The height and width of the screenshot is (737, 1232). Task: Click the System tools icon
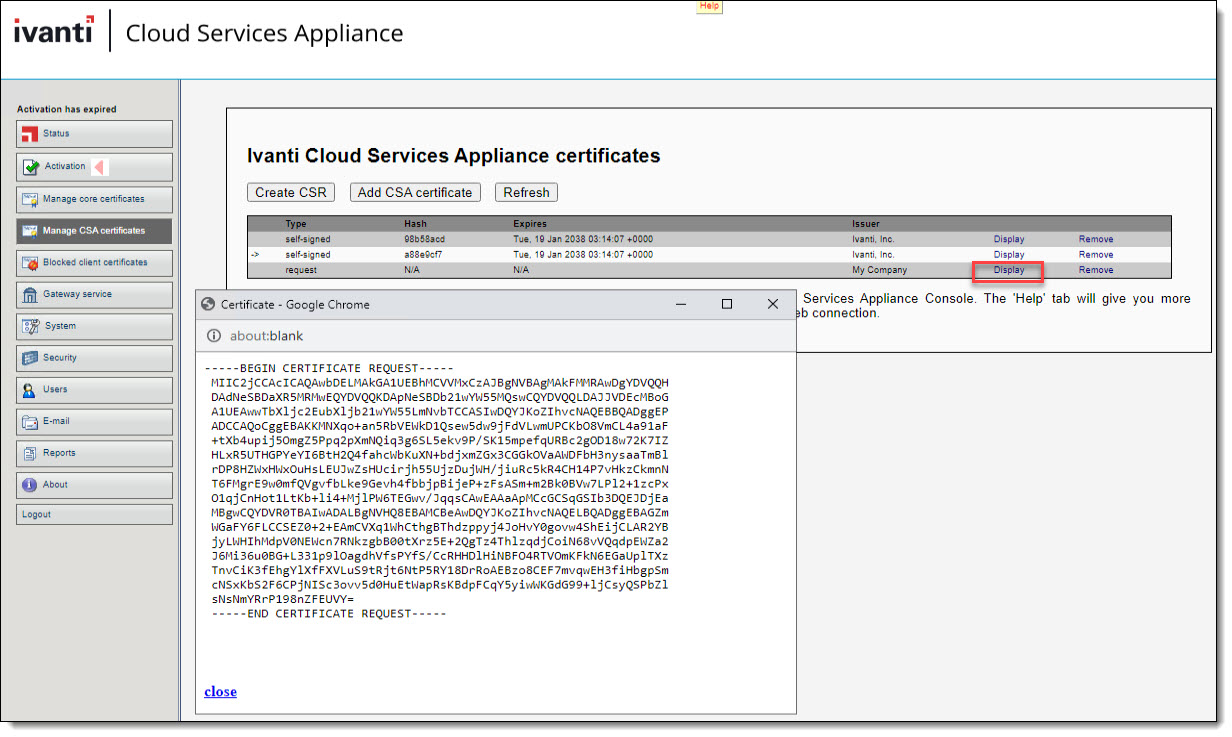(30, 326)
